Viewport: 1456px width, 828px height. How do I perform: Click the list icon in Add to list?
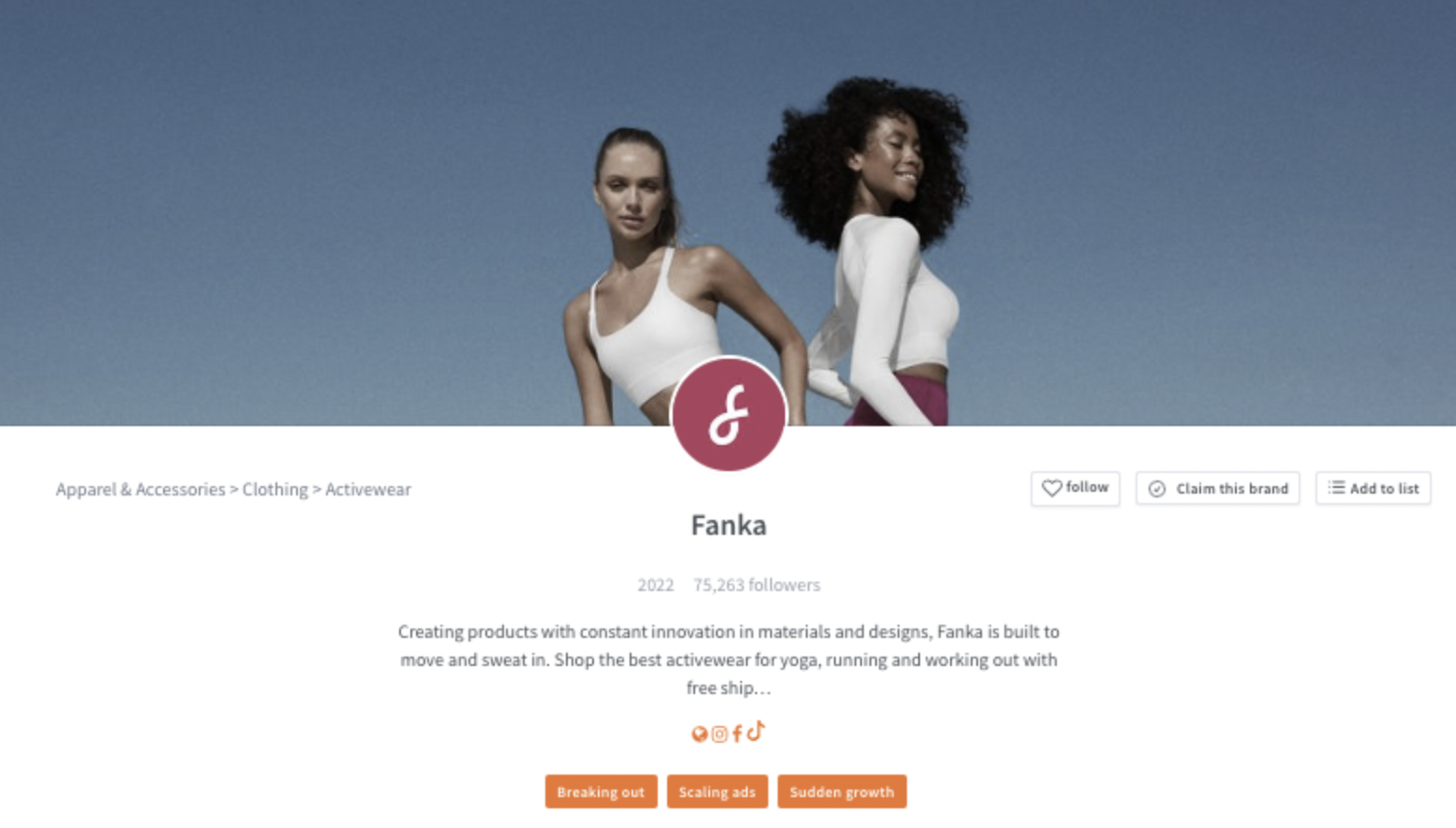point(1336,487)
